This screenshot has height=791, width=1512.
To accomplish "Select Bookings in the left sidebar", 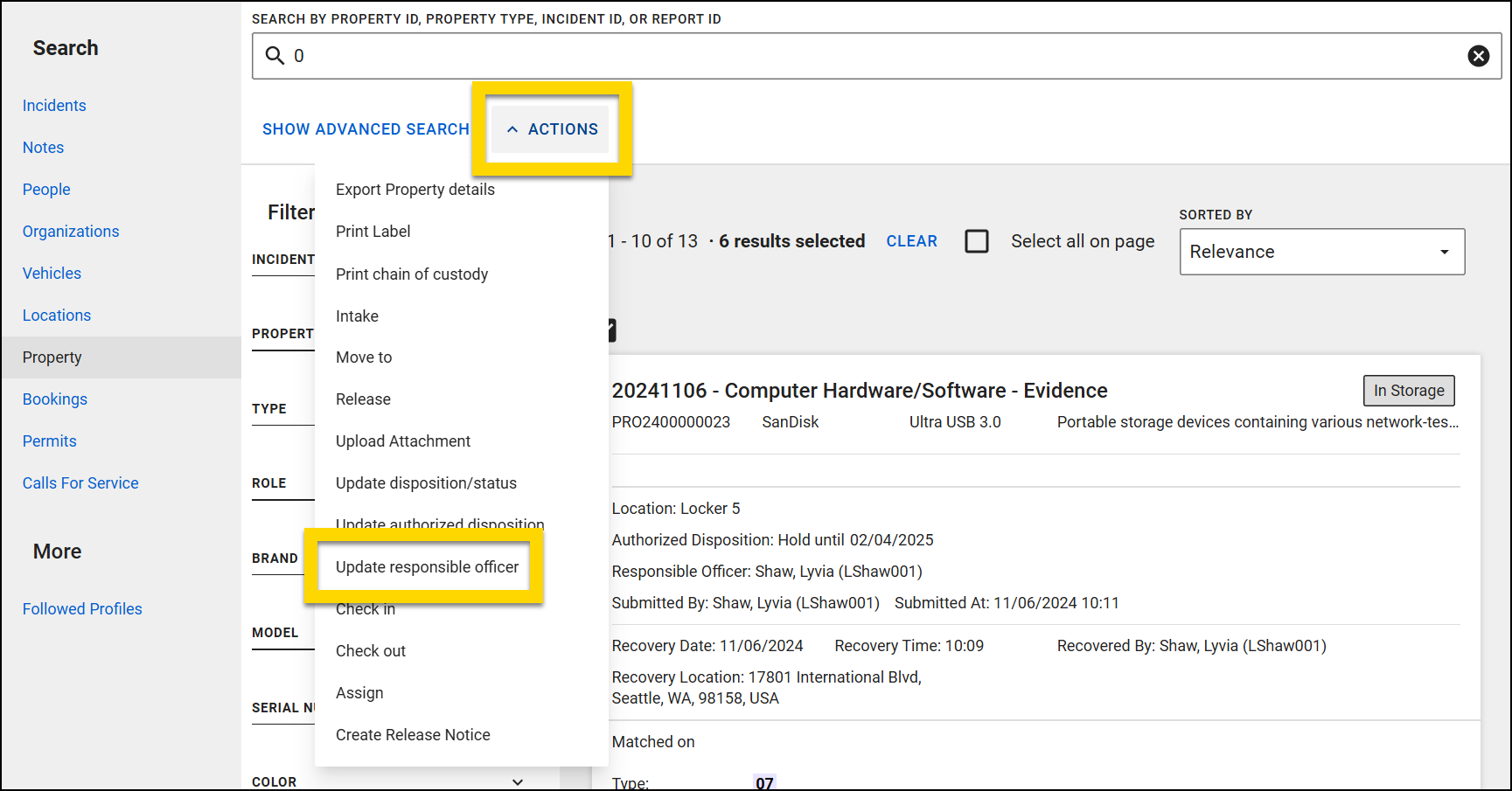I will (54, 399).
